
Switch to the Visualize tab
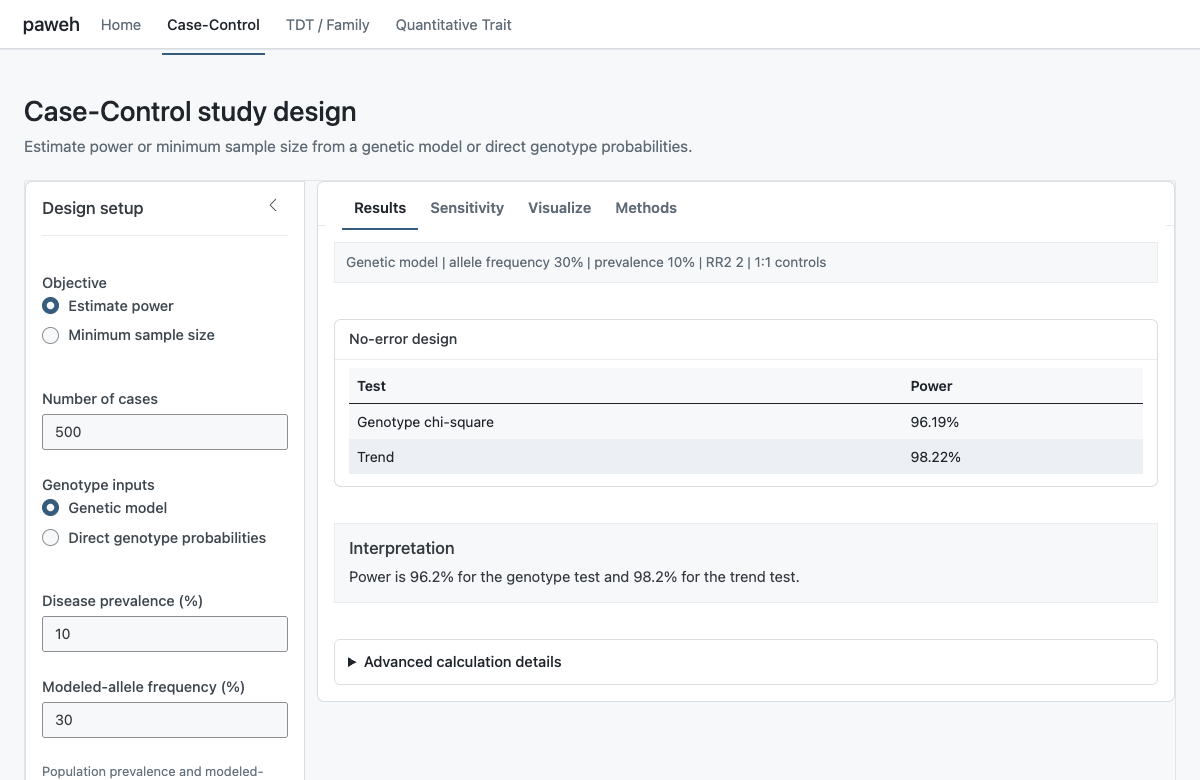pyautogui.click(x=559, y=208)
